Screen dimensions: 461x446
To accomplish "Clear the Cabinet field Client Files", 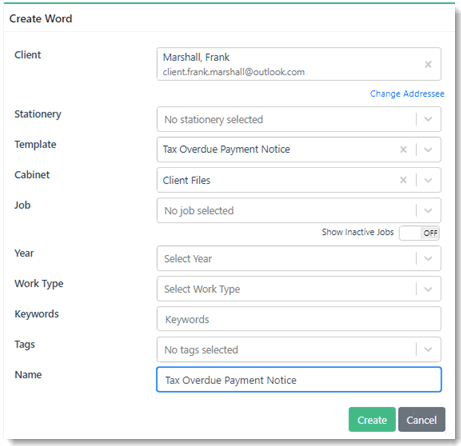I will coord(403,180).
